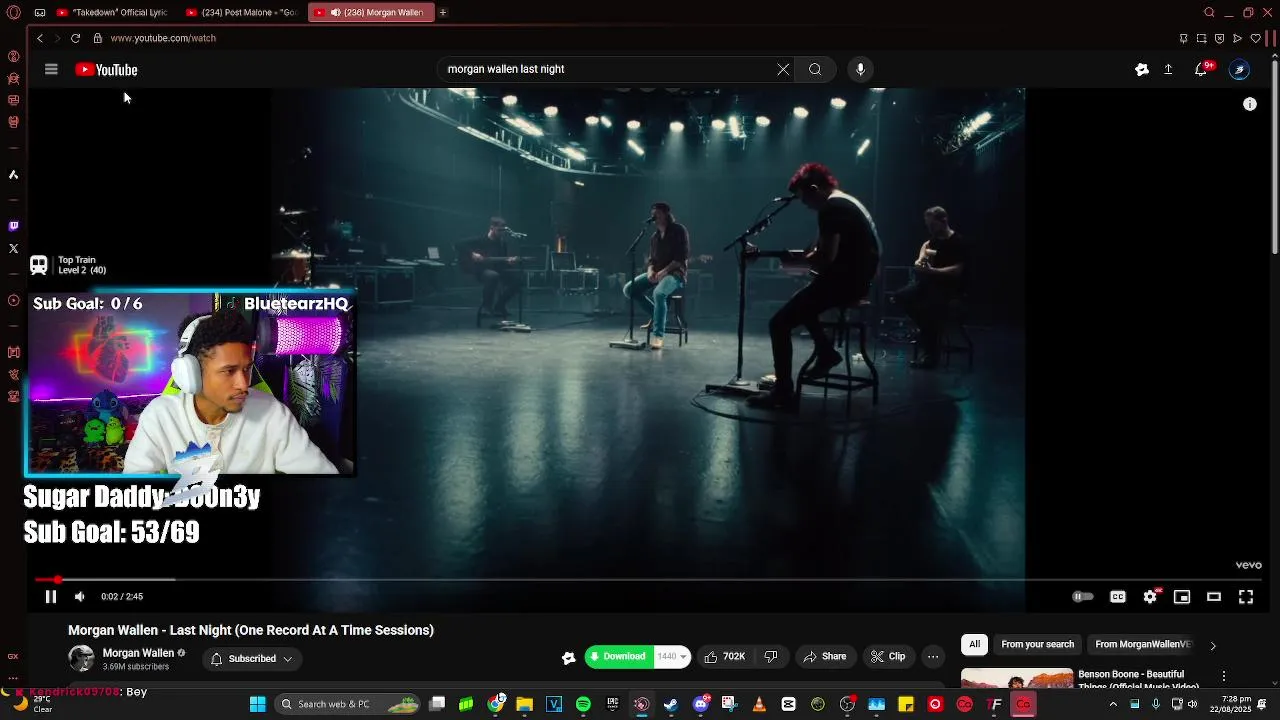This screenshot has height=720, width=1280.
Task: Open options for Benson Boone video
Action: tap(1223, 677)
